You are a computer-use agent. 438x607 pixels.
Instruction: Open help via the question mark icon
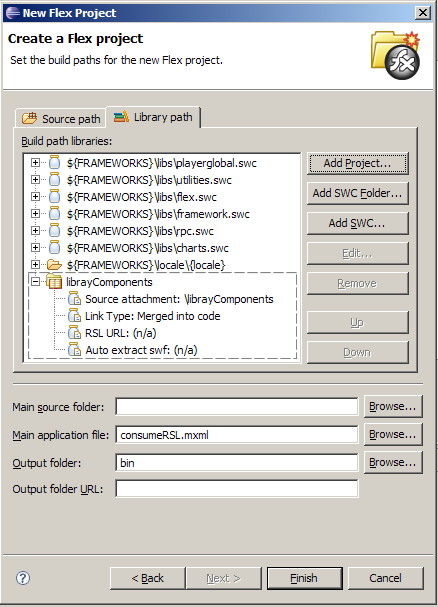click(23, 578)
